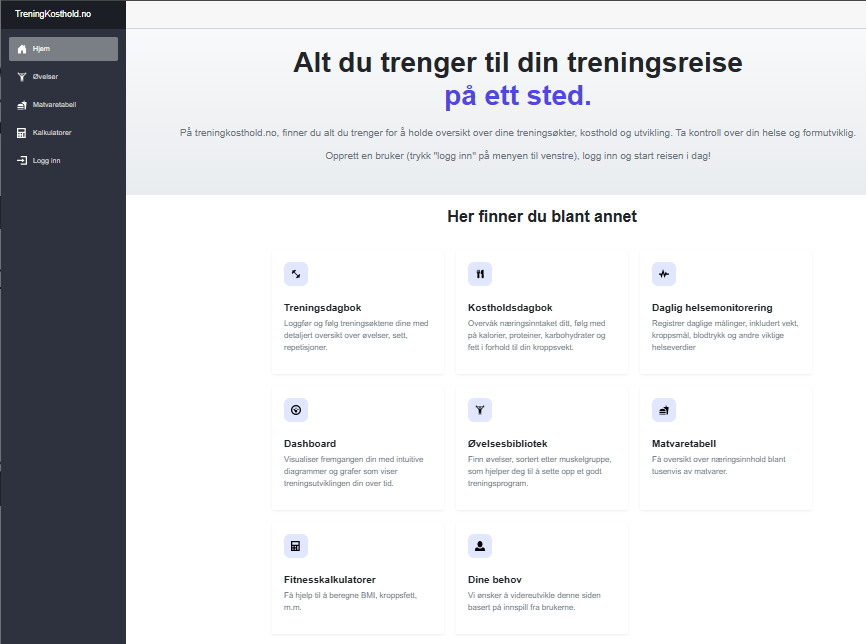Image resolution: width=866 pixels, height=644 pixels.
Task: Select the Fitnesskalkulatorer card heading
Action: point(330,579)
